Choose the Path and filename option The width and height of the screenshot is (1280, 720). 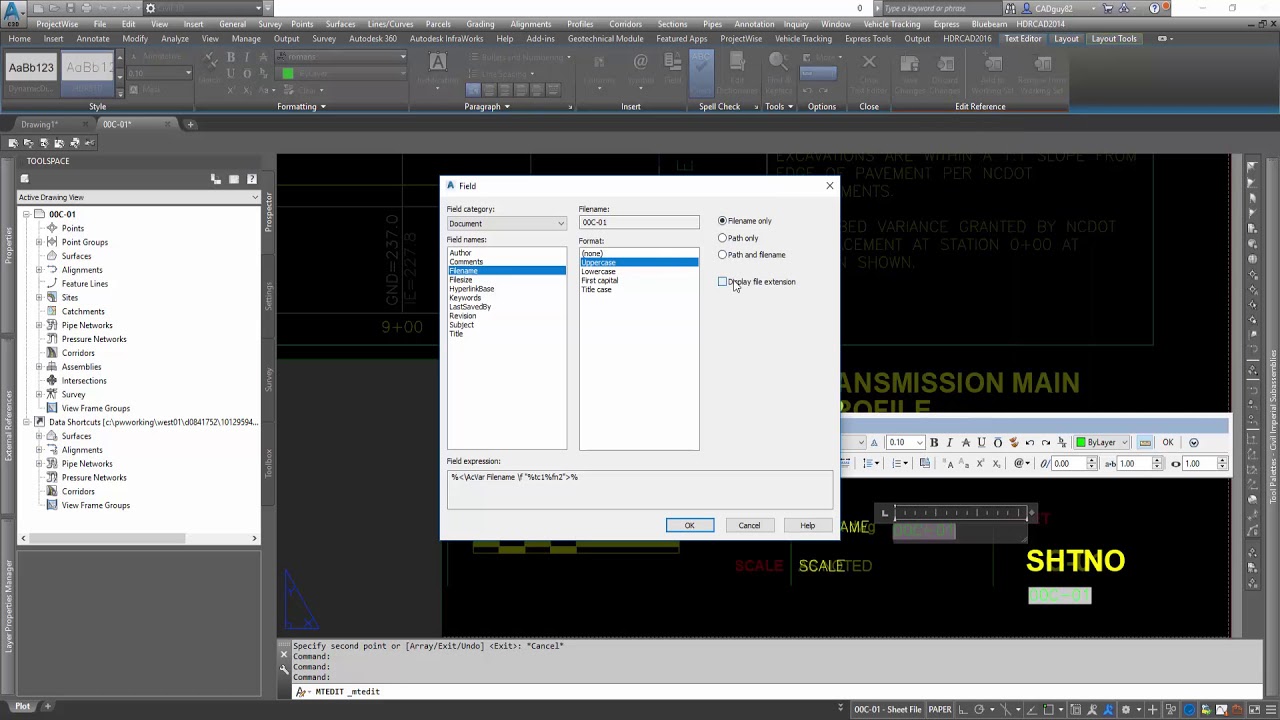click(722, 255)
